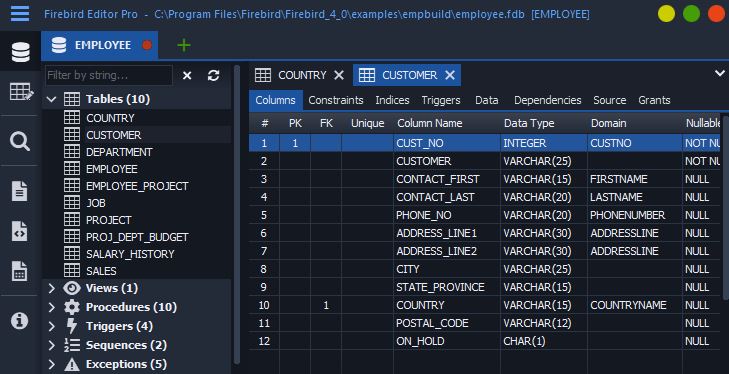Open the table editor sidebar icon
729x374 pixels.
(21, 92)
